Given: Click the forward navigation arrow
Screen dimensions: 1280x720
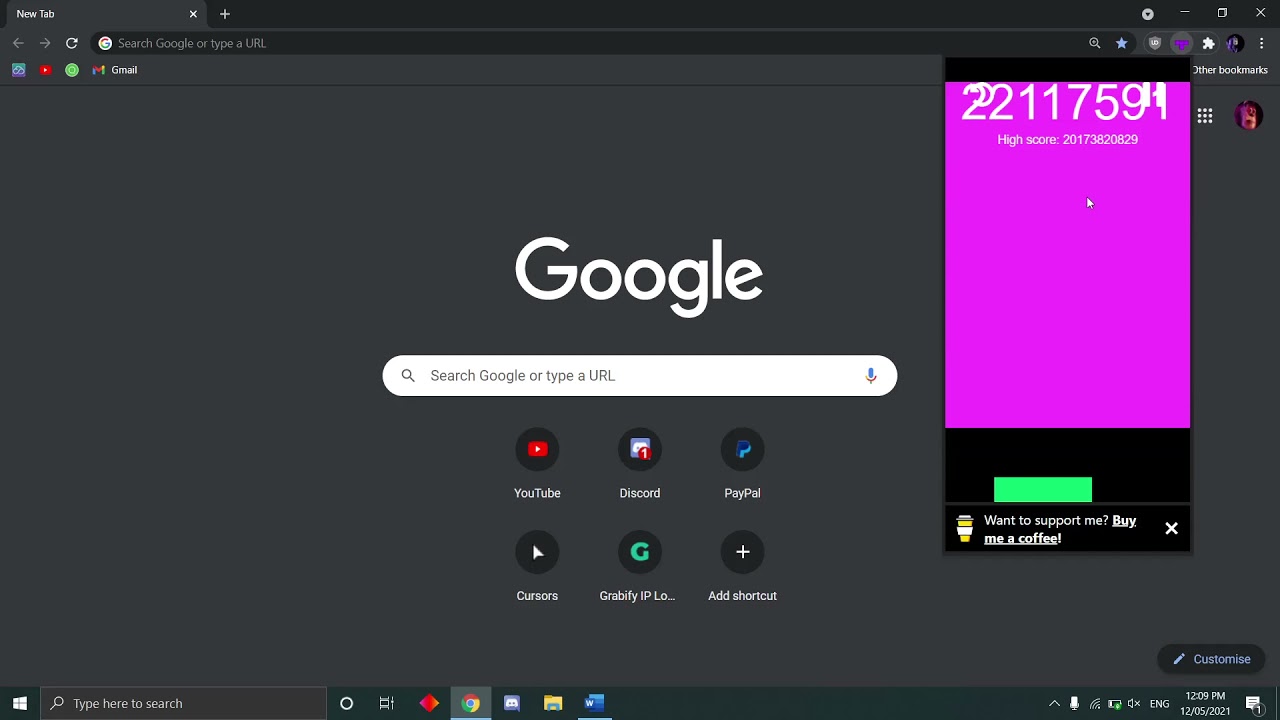Looking at the screenshot, I should click(x=45, y=43).
